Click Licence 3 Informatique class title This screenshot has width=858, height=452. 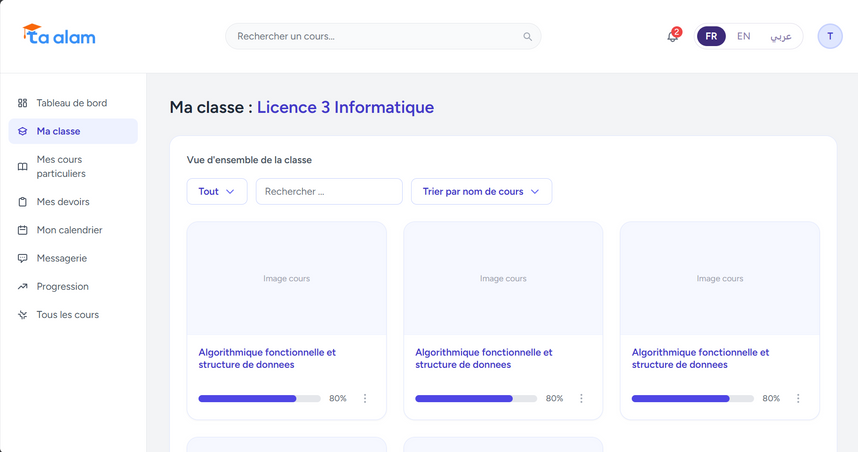345,107
